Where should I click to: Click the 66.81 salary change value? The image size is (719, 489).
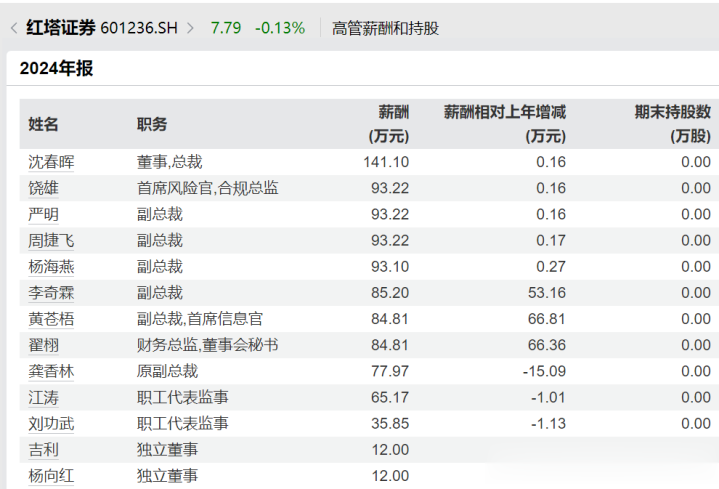[547, 319]
